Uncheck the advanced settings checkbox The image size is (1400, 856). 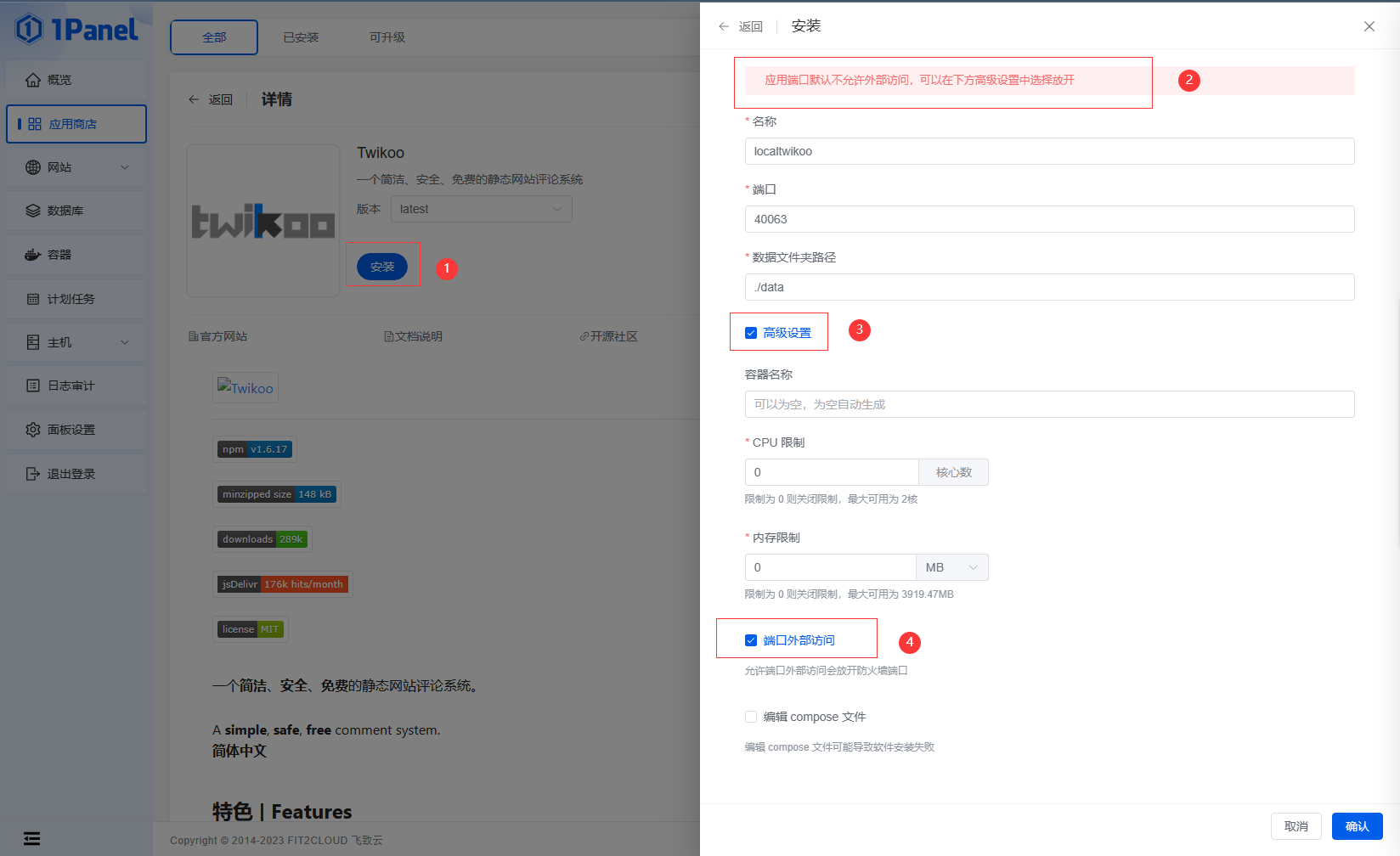pyautogui.click(x=751, y=333)
